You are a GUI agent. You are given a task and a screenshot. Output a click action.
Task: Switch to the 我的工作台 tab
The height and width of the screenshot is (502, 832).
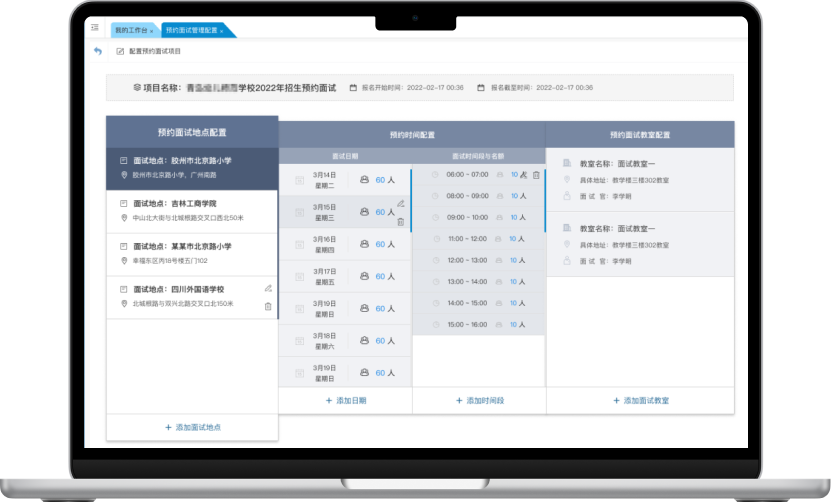point(129,31)
